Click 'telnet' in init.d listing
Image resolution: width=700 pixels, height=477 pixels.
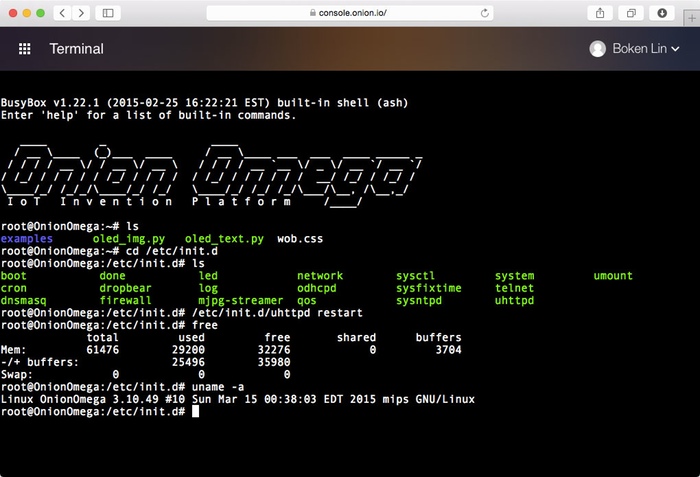coord(515,289)
